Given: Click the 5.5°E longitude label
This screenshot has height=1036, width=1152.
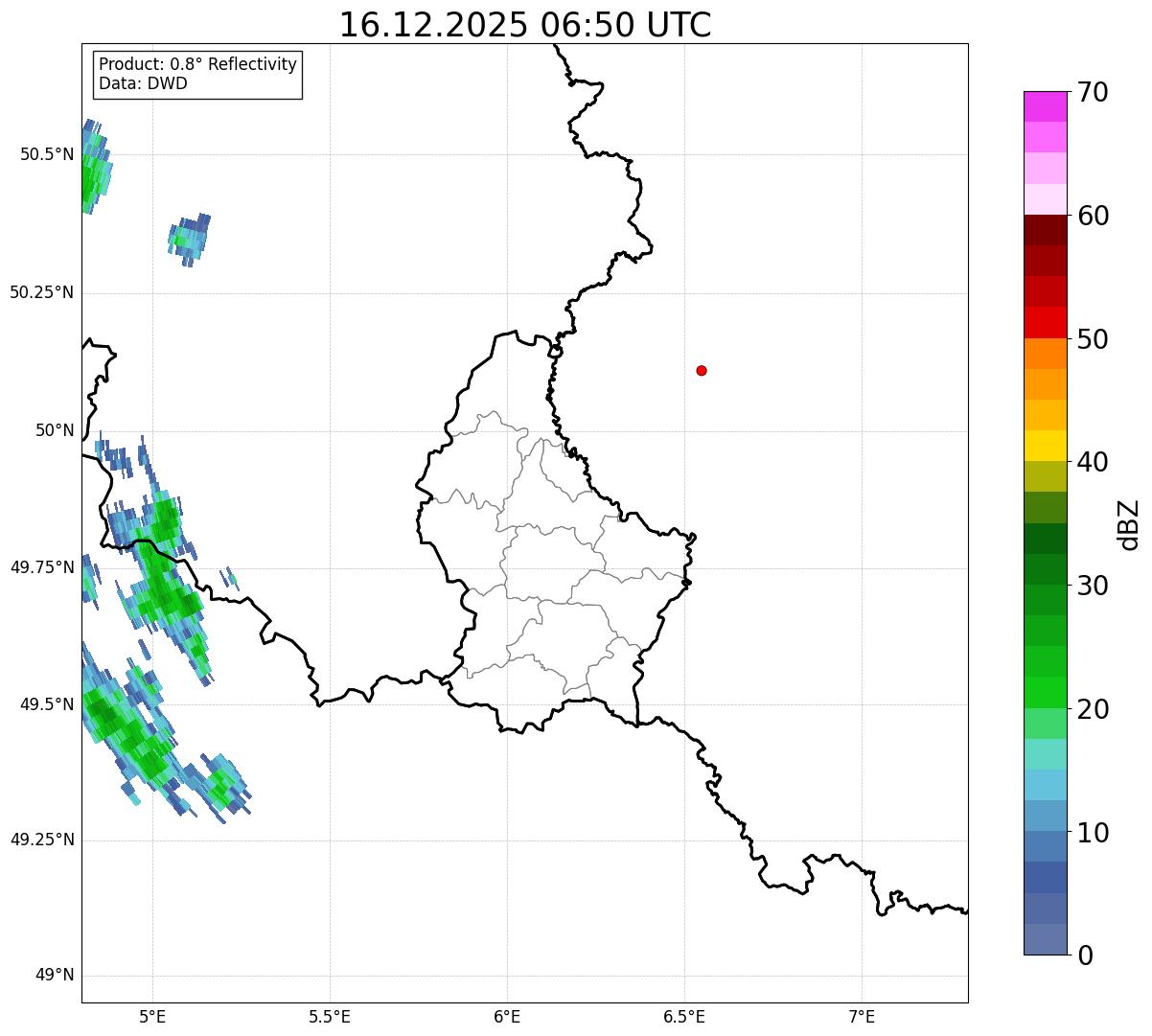Looking at the screenshot, I should coord(330,1016).
